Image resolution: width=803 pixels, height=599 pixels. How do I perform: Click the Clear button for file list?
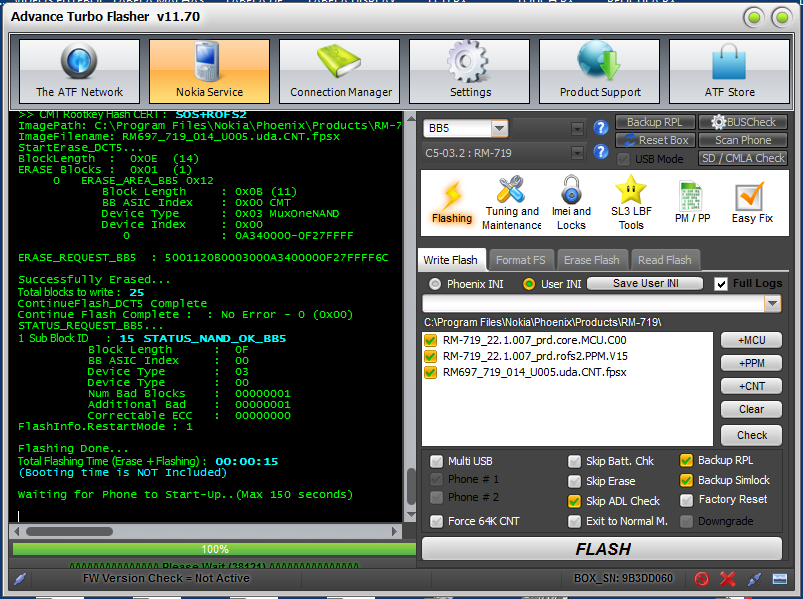pos(751,409)
